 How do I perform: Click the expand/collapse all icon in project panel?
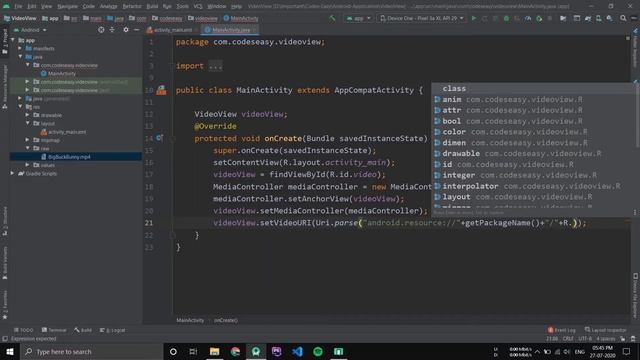click(x=112, y=30)
